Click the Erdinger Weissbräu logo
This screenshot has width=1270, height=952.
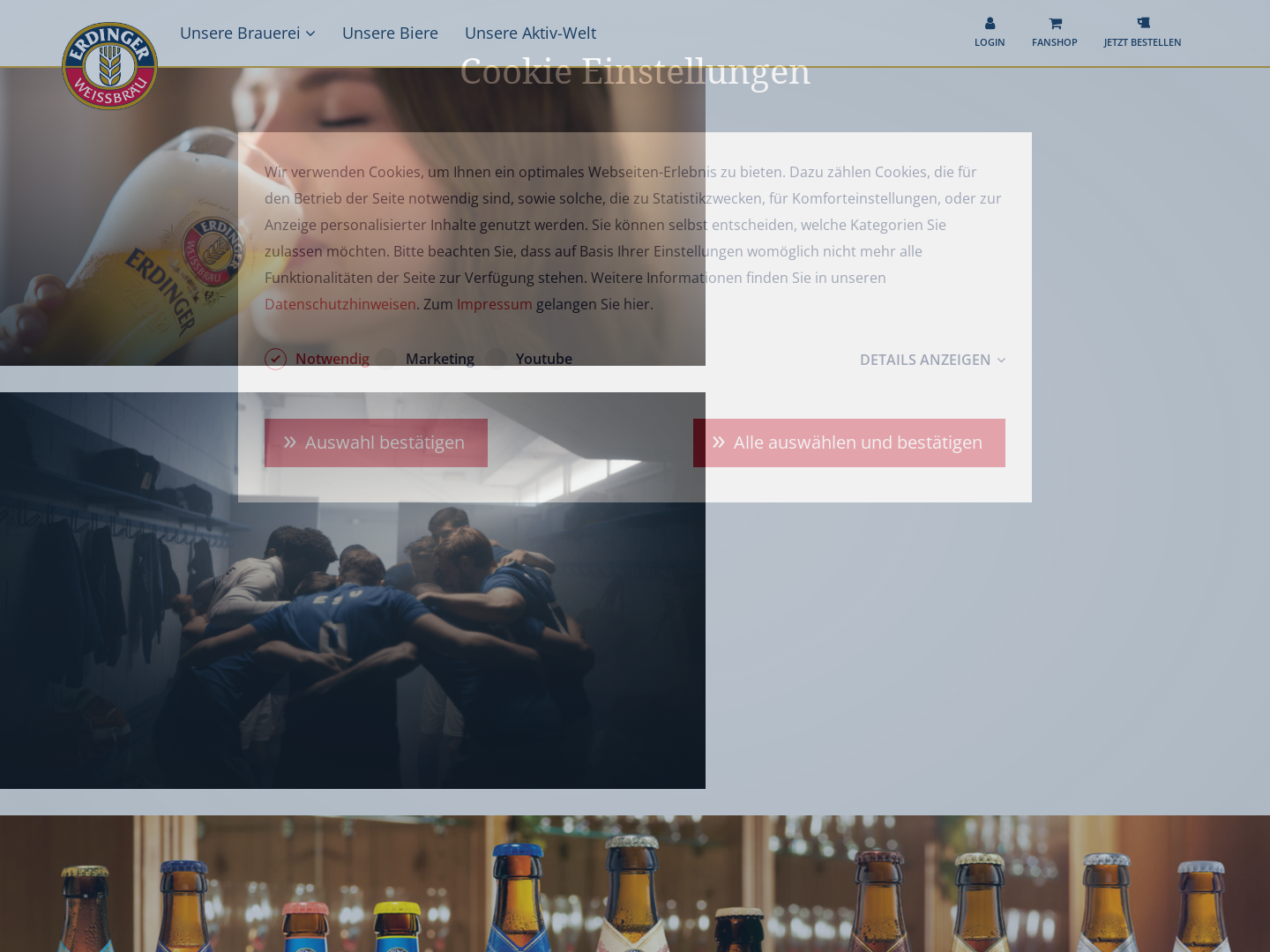(109, 66)
